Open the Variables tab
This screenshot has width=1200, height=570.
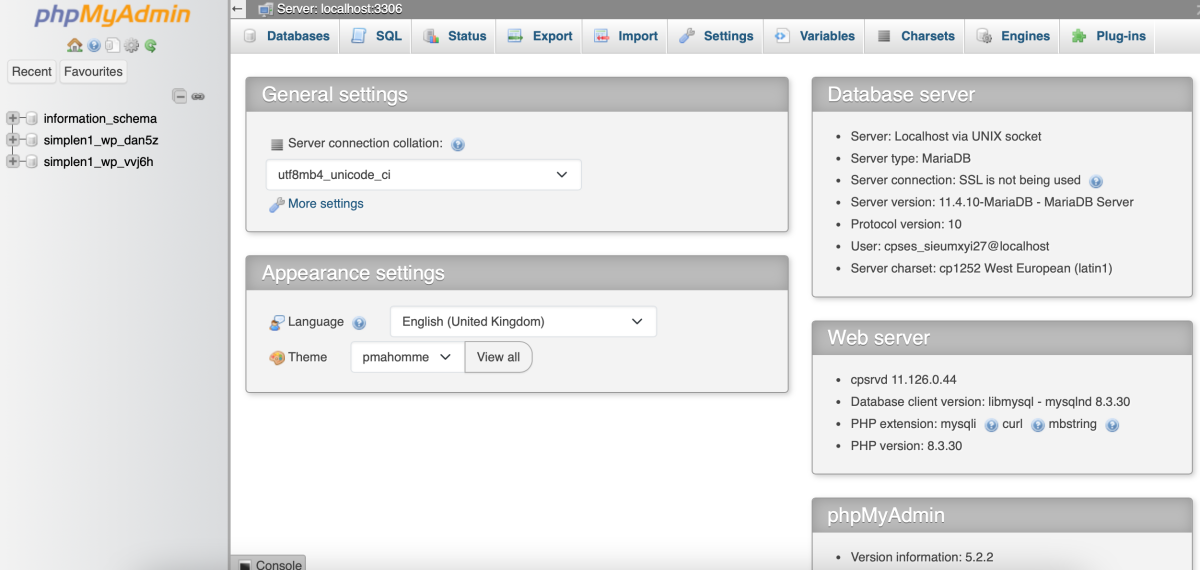(815, 36)
